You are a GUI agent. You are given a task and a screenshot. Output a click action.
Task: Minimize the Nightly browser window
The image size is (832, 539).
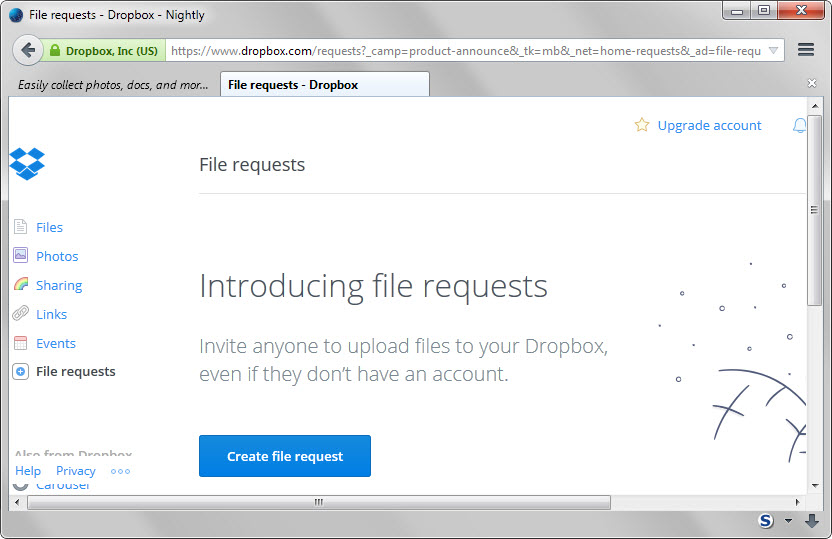(736, 11)
